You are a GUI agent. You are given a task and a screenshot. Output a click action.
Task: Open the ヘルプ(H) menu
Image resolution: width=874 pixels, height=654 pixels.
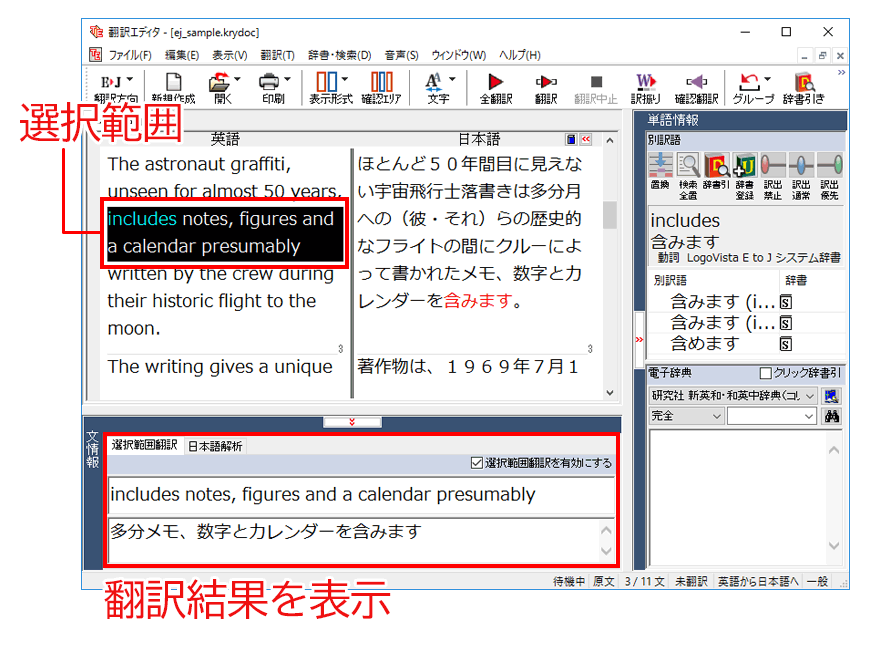coord(519,55)
